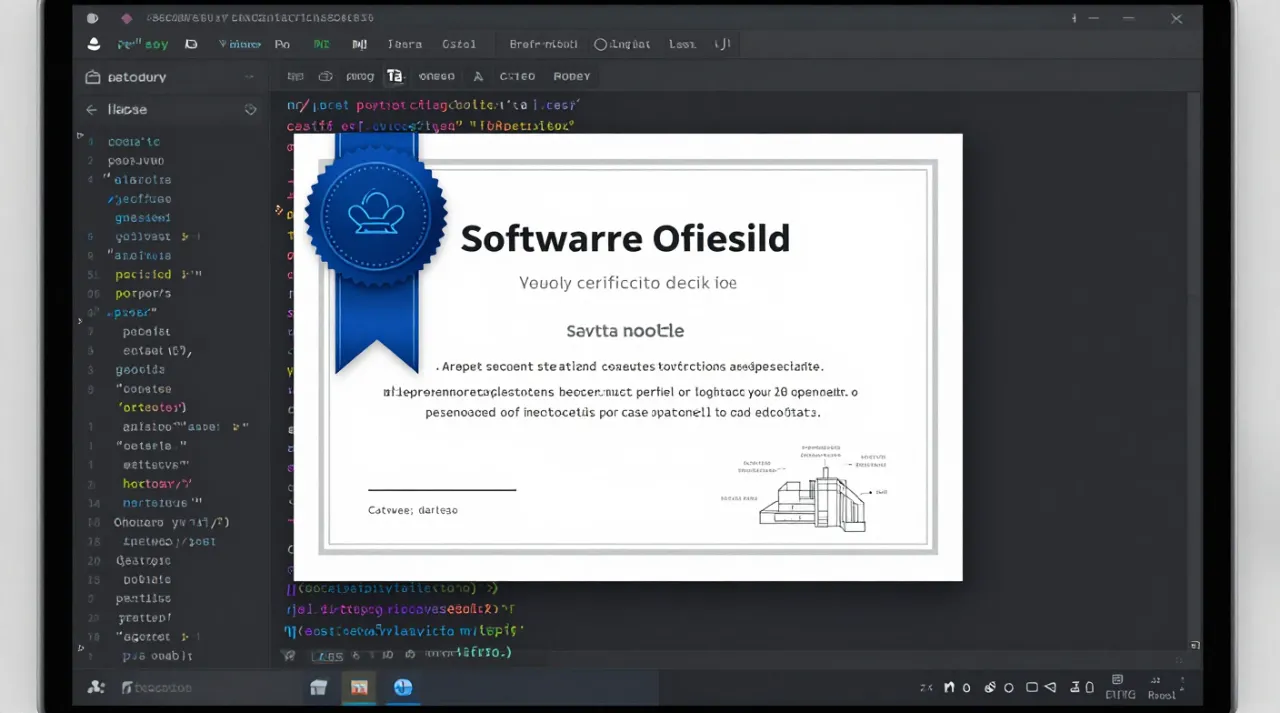Click the editor's vertical scrollbar
This screenshot has width=1280, height=713.
click(x=1194, y=365)
